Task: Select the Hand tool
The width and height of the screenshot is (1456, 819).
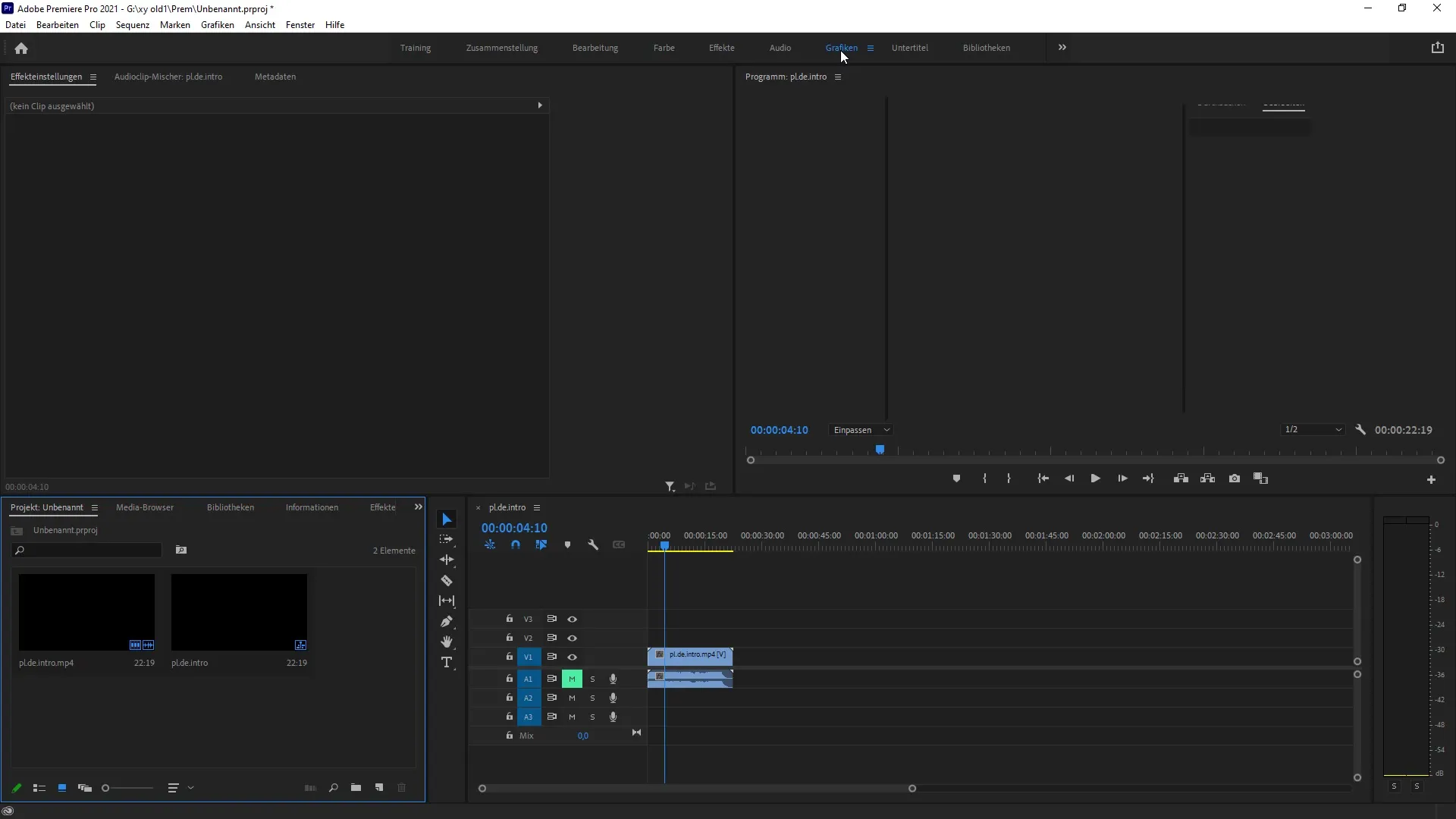Action: tap(447, 642)
